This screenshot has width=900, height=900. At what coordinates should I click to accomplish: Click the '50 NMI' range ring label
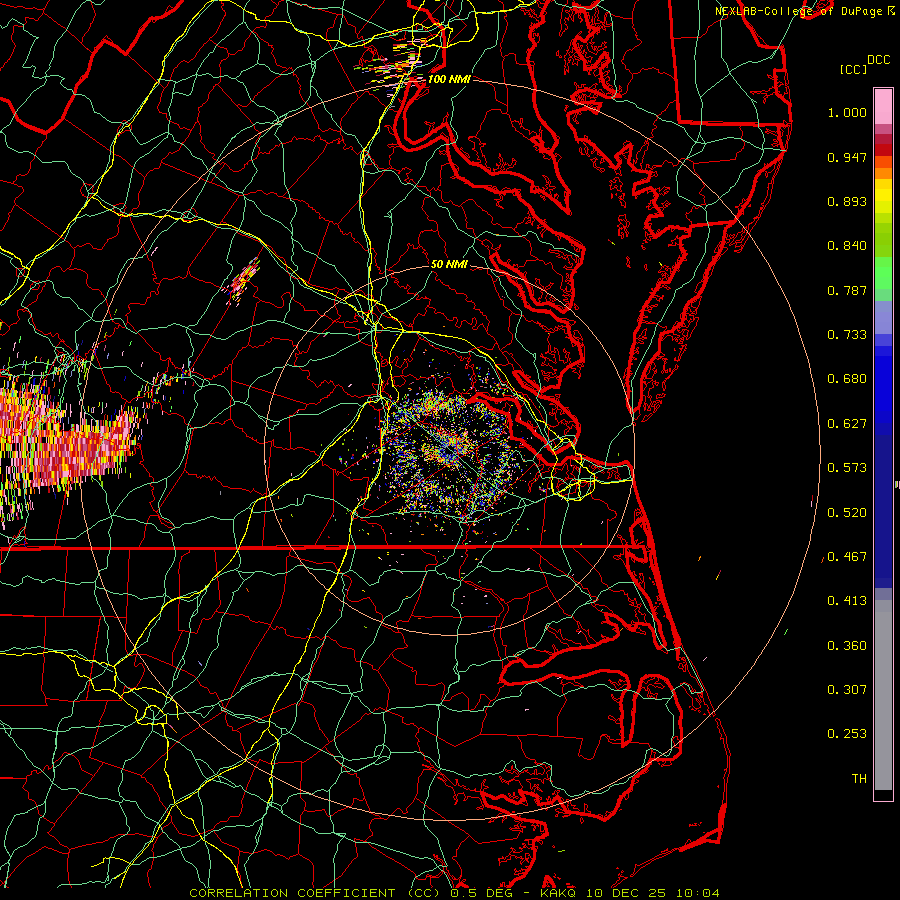pyautogui.click(x=449, y=264)
